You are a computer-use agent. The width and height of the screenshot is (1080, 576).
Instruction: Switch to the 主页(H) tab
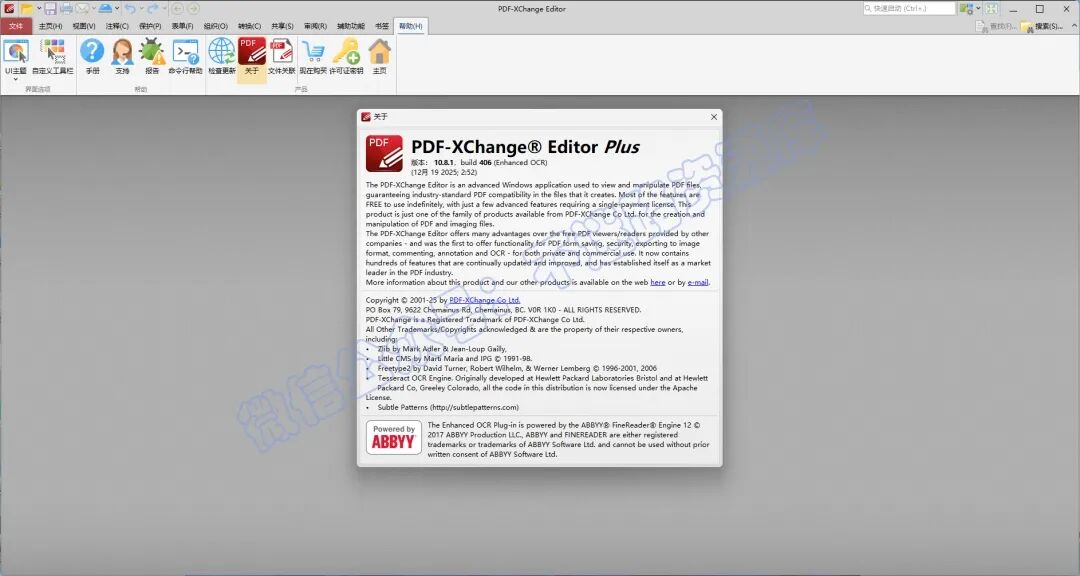point(50,26)
